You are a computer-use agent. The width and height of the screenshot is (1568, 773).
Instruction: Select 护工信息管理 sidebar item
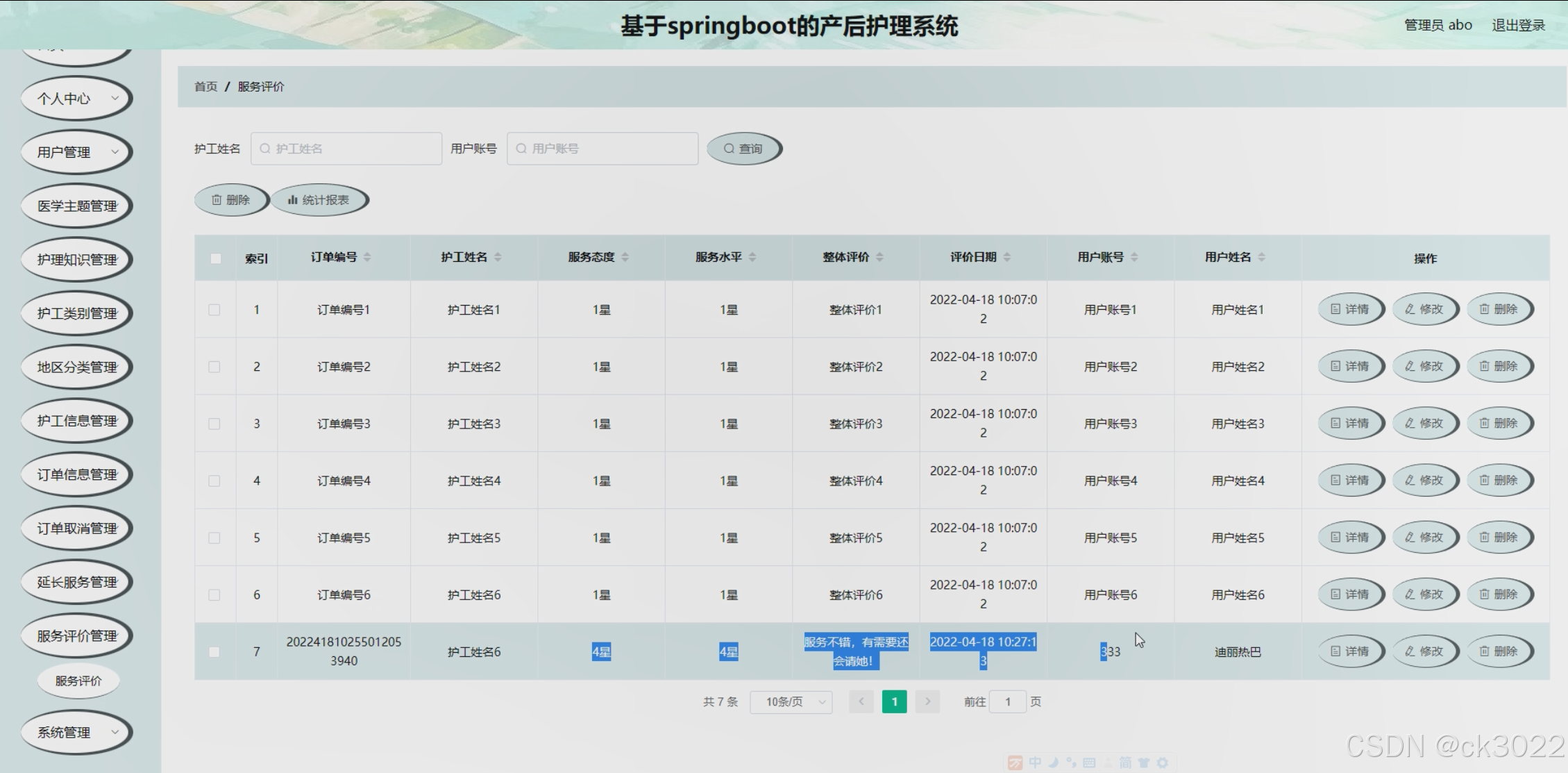76,421
